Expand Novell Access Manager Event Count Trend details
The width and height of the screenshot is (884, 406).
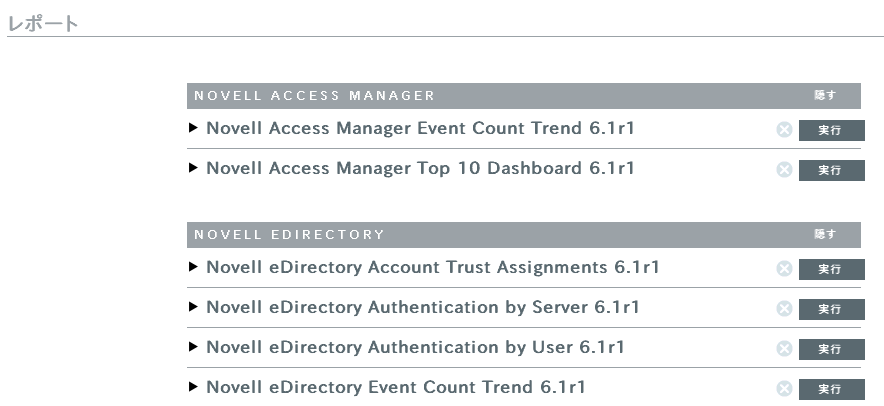(x=193, y=129)
